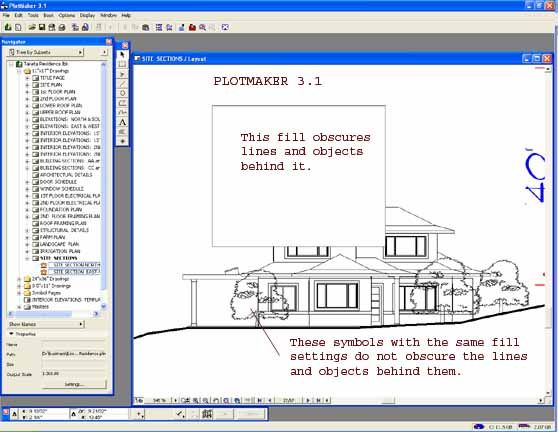Click the 'These symbols with the same fill' text
This screenshot has width=558, height=432.
click(x=409, y=357)
